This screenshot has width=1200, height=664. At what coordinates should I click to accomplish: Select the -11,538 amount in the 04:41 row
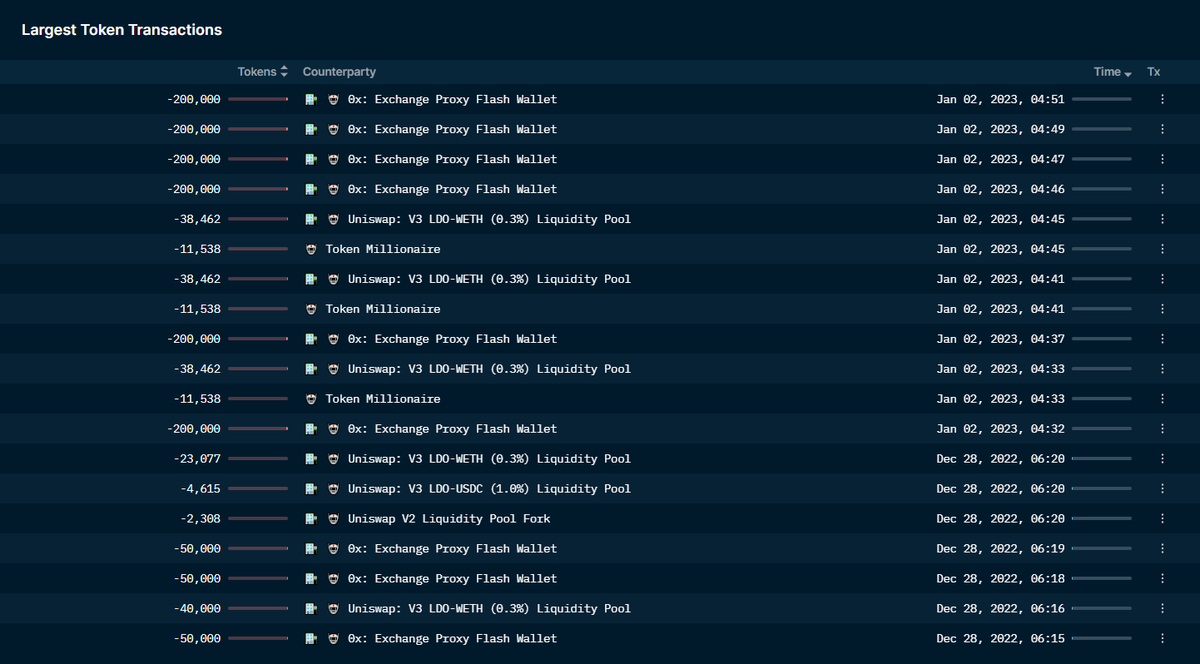(x=197, y=309)
